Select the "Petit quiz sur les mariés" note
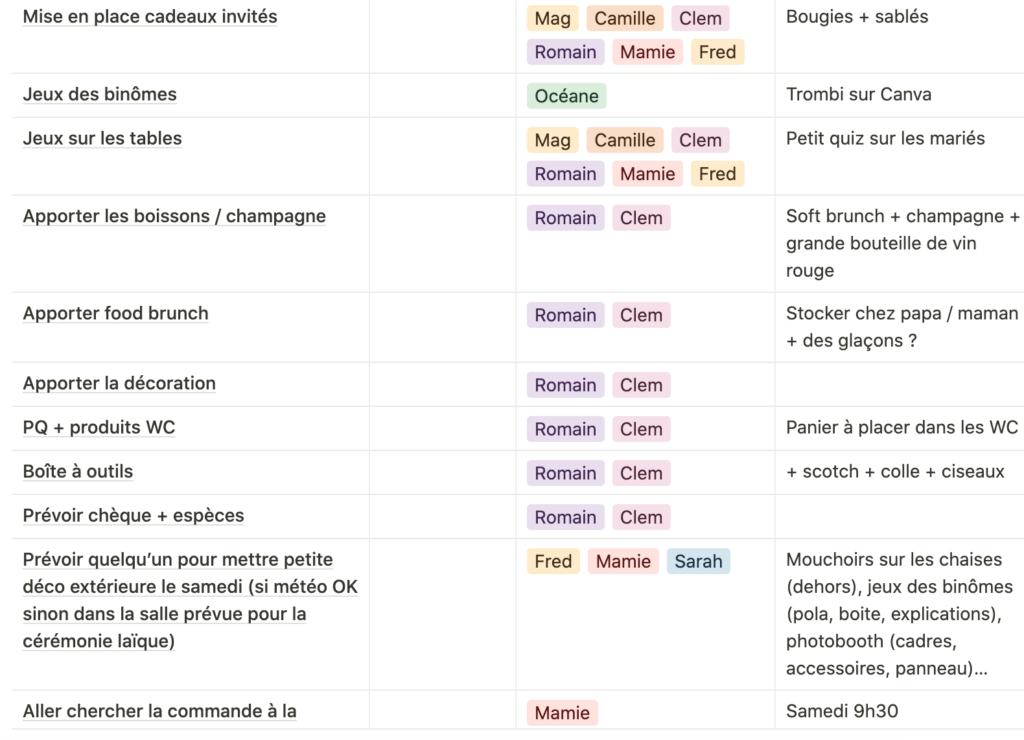The height and width of the screenshot is (740, 1024). click(x=885, y=139)
